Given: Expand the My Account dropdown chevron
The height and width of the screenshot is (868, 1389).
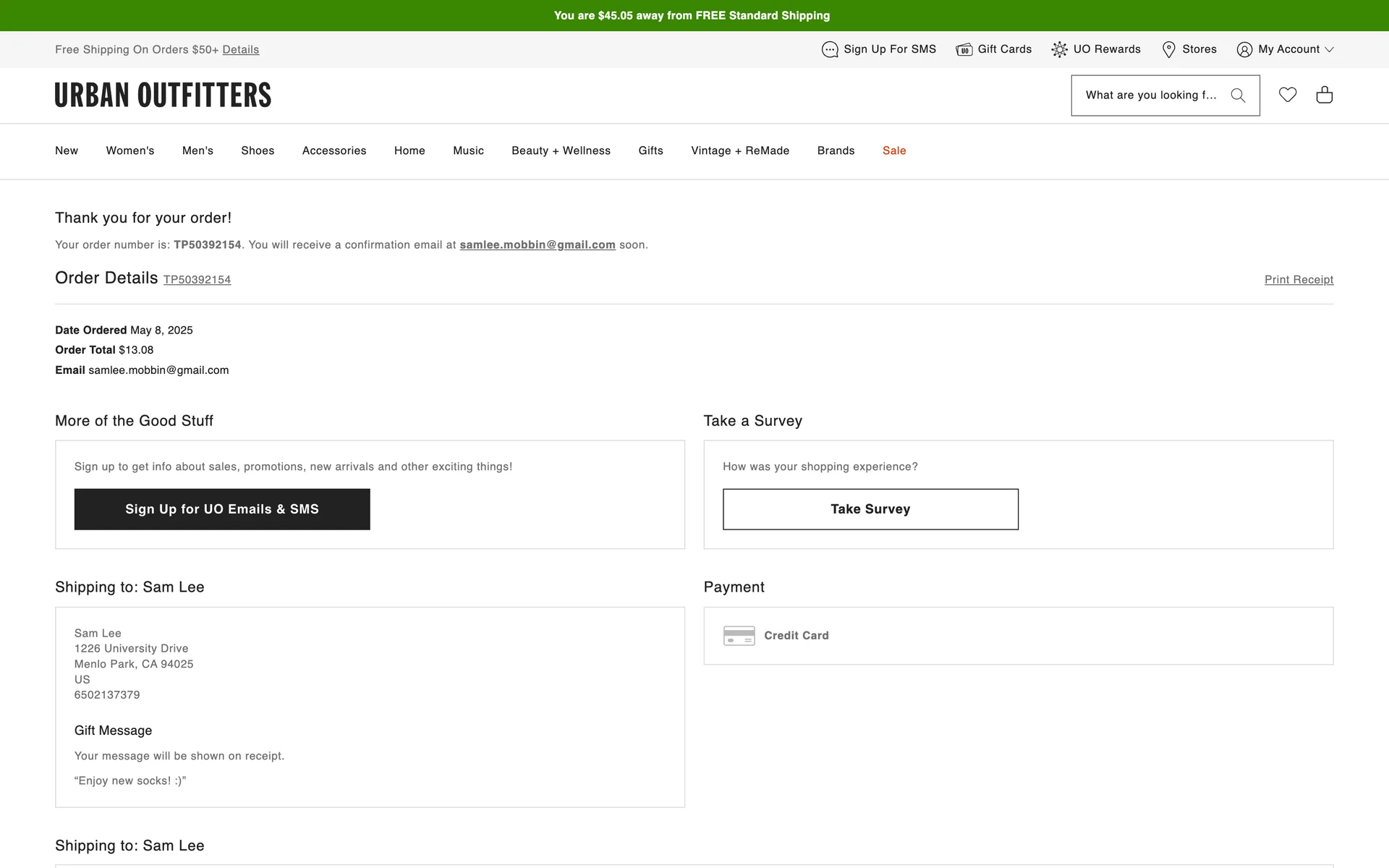Looking at the screenshot, I should pyautogui.click(x=1329, y=50).
